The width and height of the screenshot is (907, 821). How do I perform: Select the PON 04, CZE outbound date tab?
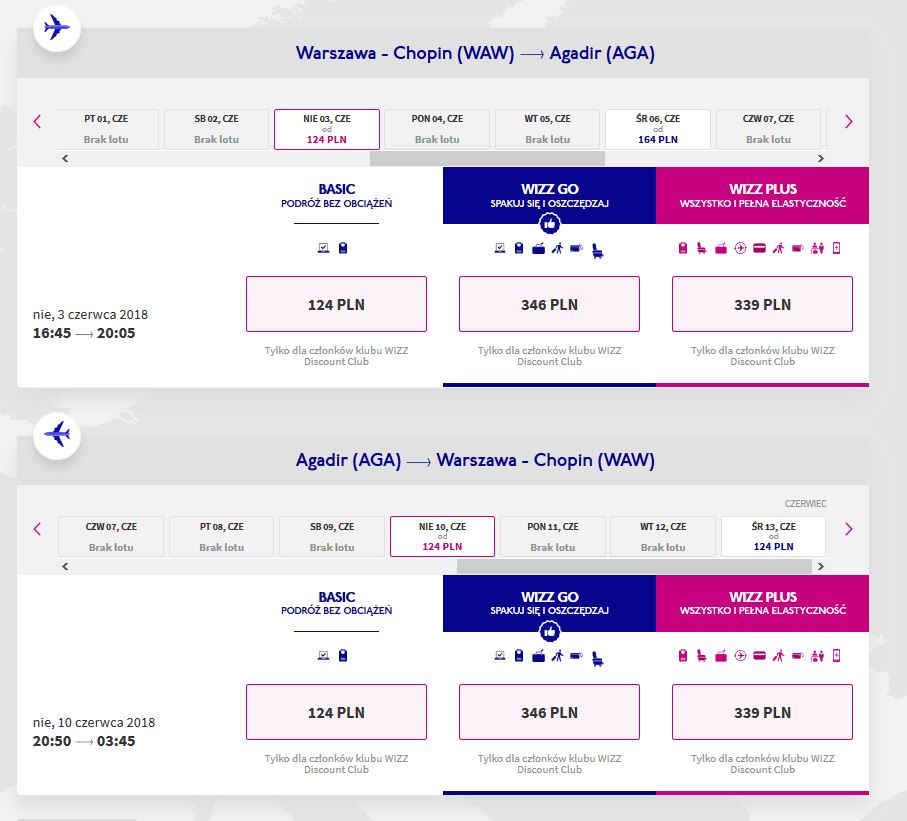tap(437, 129)
